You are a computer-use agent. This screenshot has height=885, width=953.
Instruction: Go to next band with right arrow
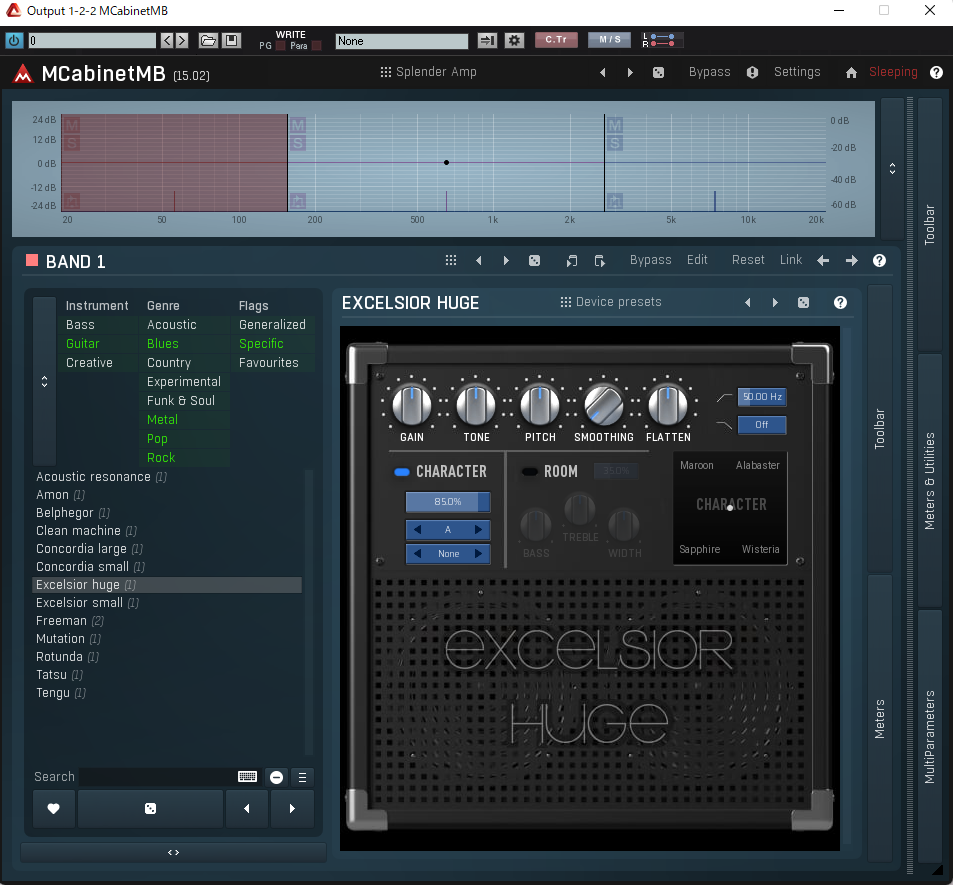pyautogui.click(x=852, y=261)
